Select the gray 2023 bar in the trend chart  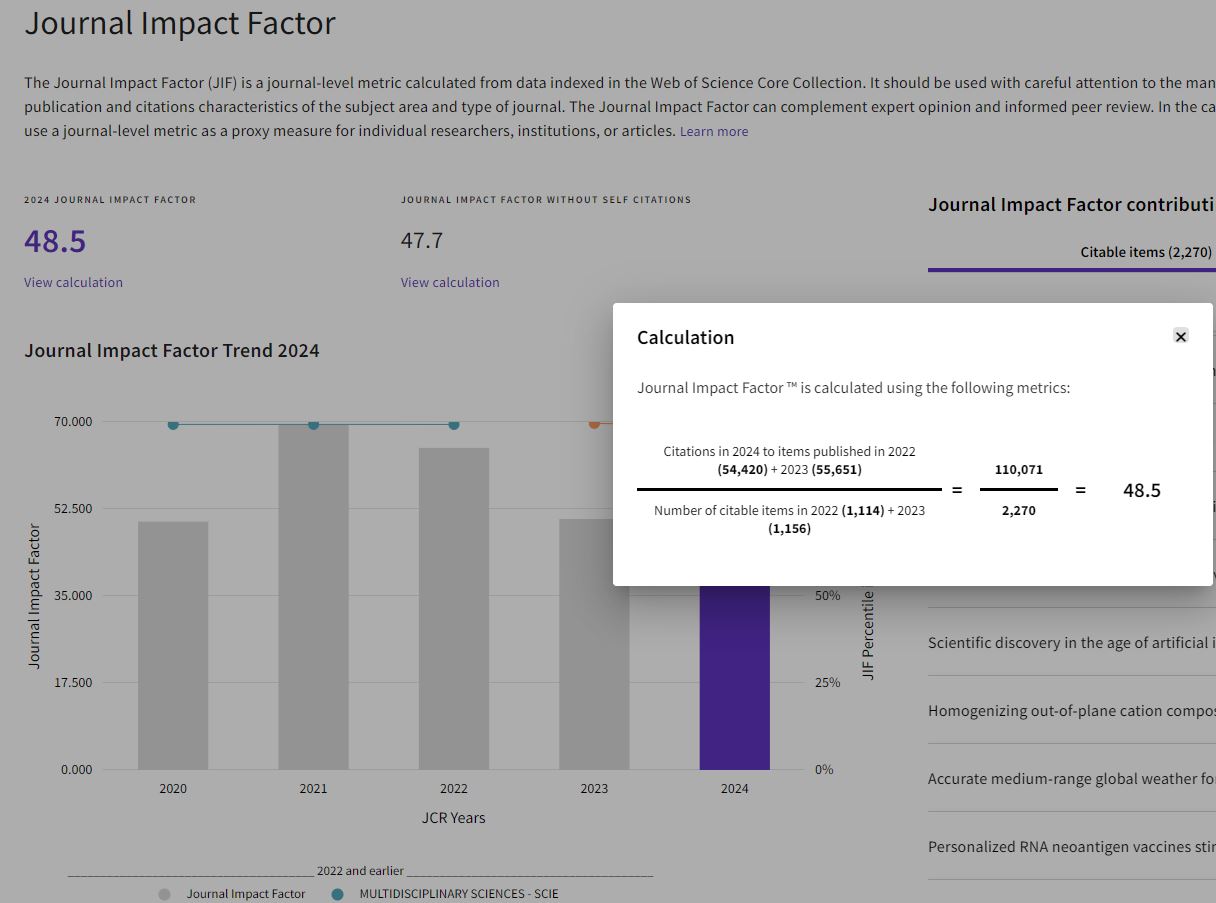coord(594,644)
